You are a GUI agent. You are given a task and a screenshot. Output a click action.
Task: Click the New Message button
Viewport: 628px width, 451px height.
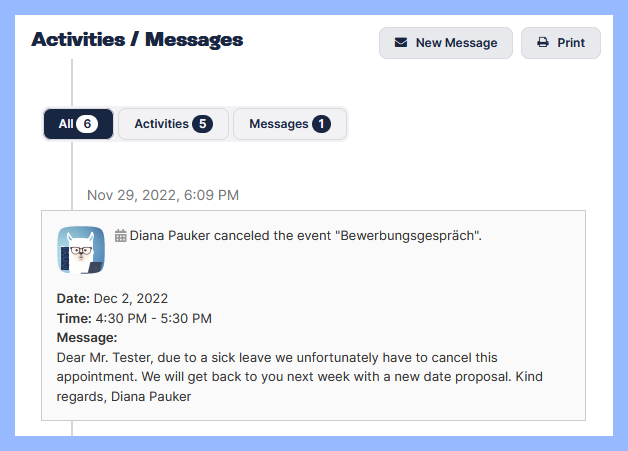[x=446, y=43]
